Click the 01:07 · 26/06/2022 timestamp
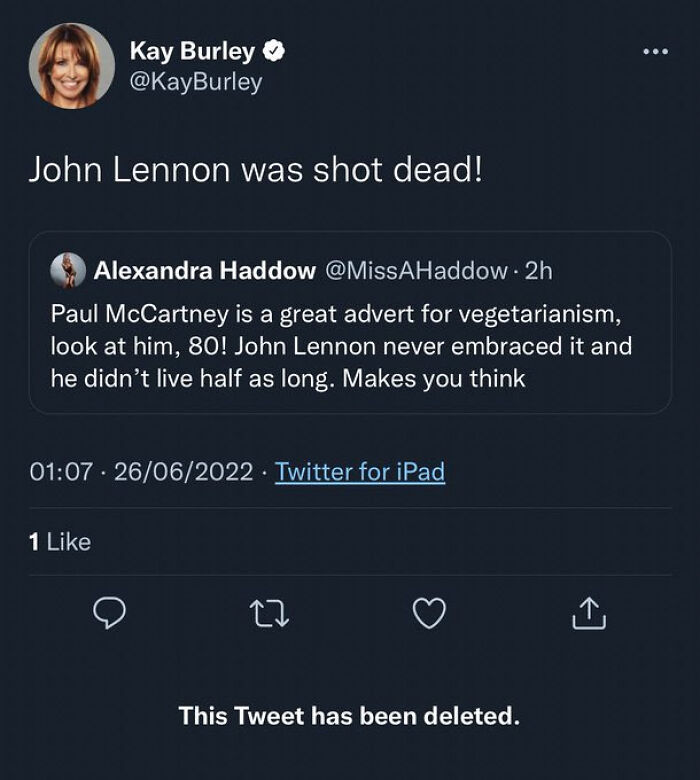 click(x=140, y=471)
